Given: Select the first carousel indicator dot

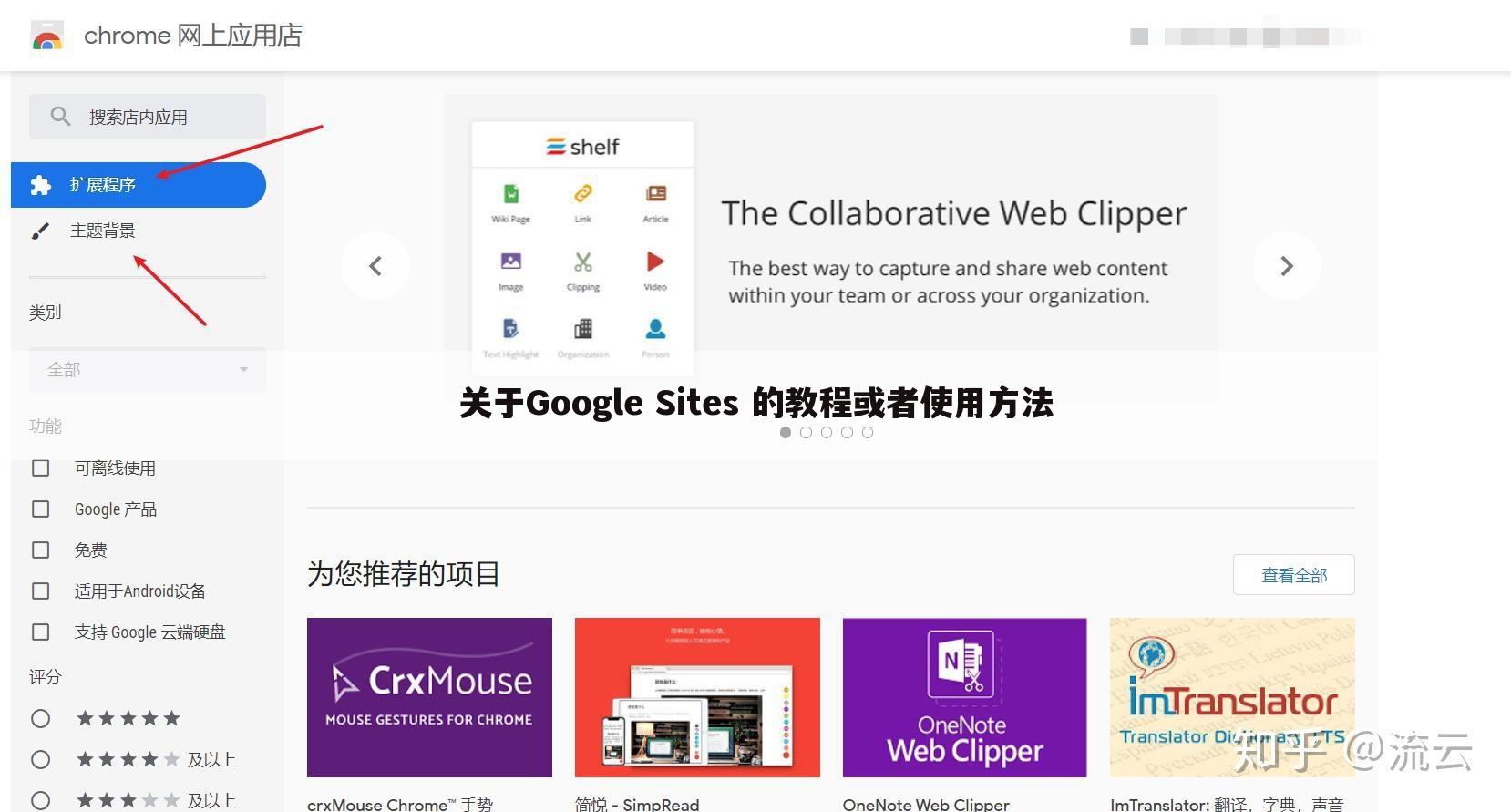Looking at the screenshot, I should [x=786, y=433].
